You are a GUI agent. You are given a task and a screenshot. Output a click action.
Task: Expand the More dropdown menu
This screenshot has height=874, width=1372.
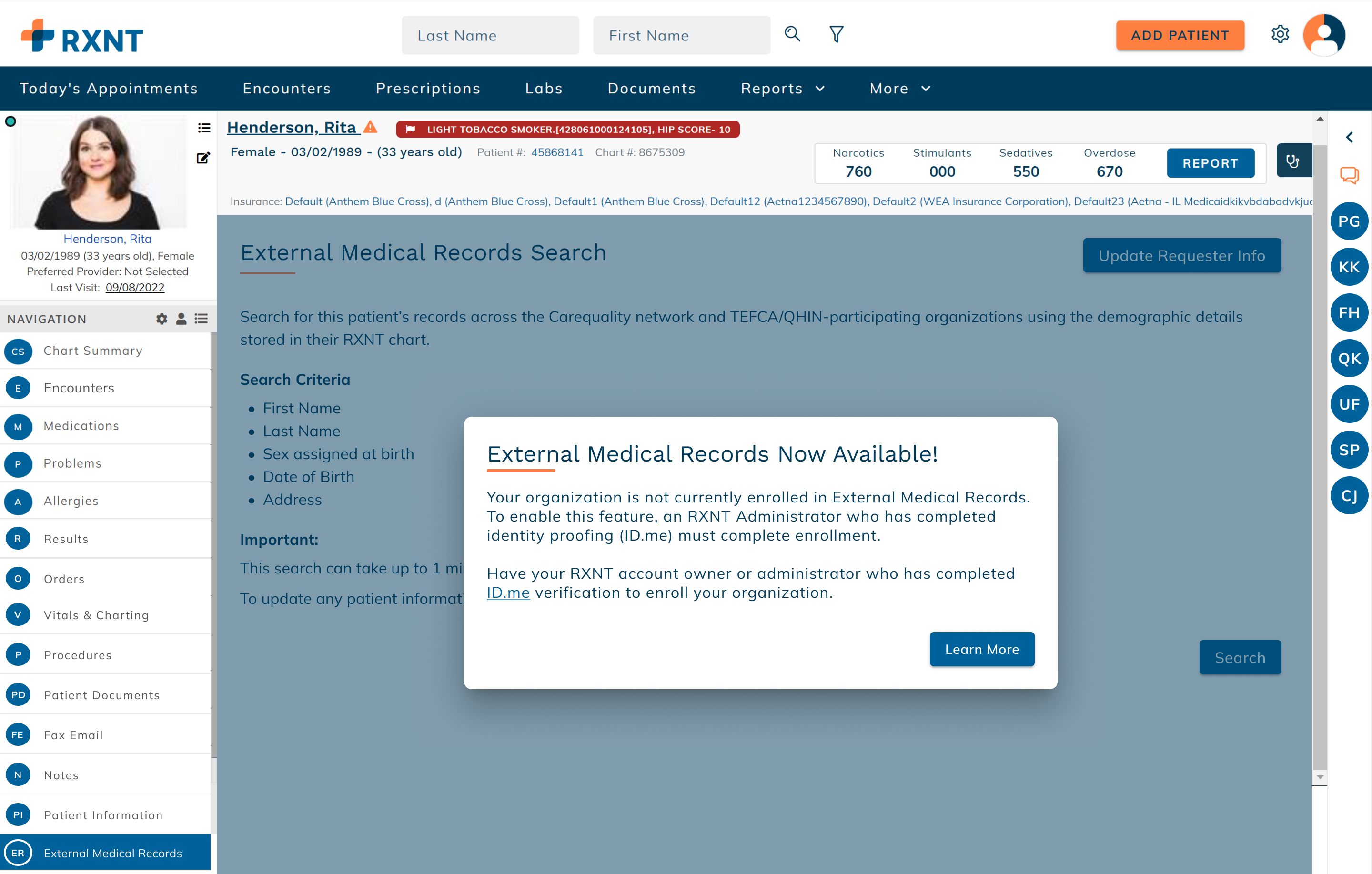[900, 88]
